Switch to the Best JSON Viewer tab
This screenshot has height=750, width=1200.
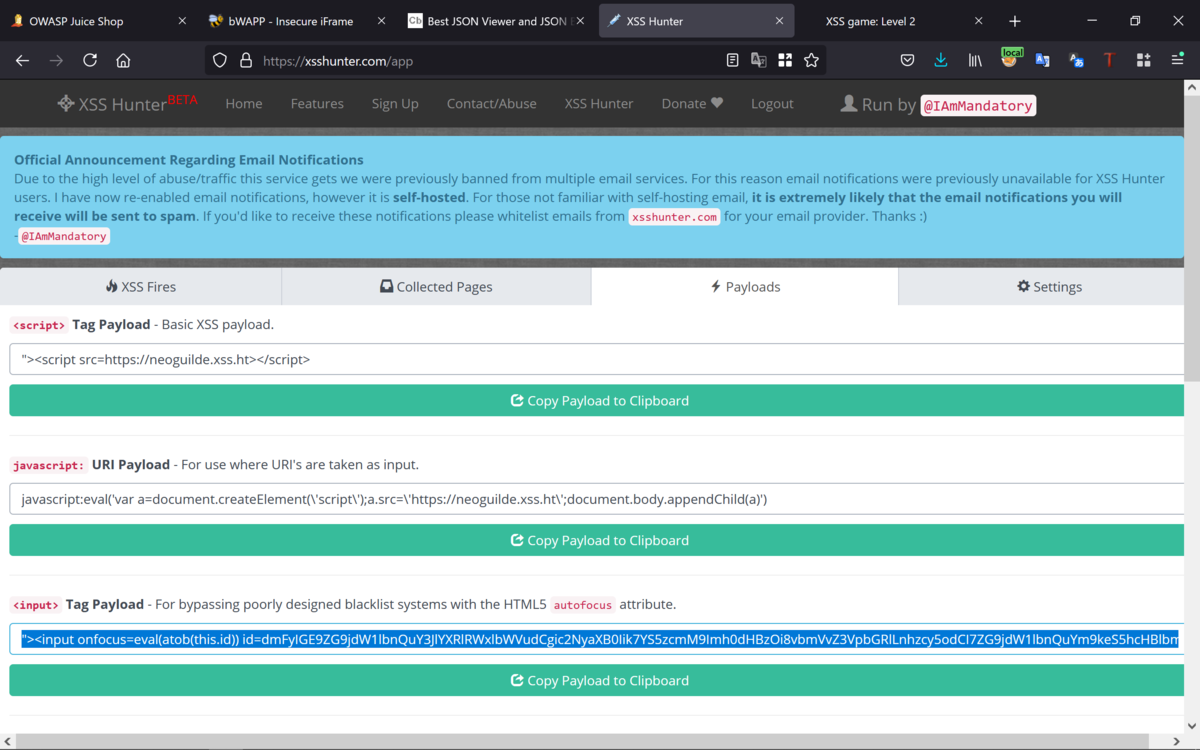(496, 21)
